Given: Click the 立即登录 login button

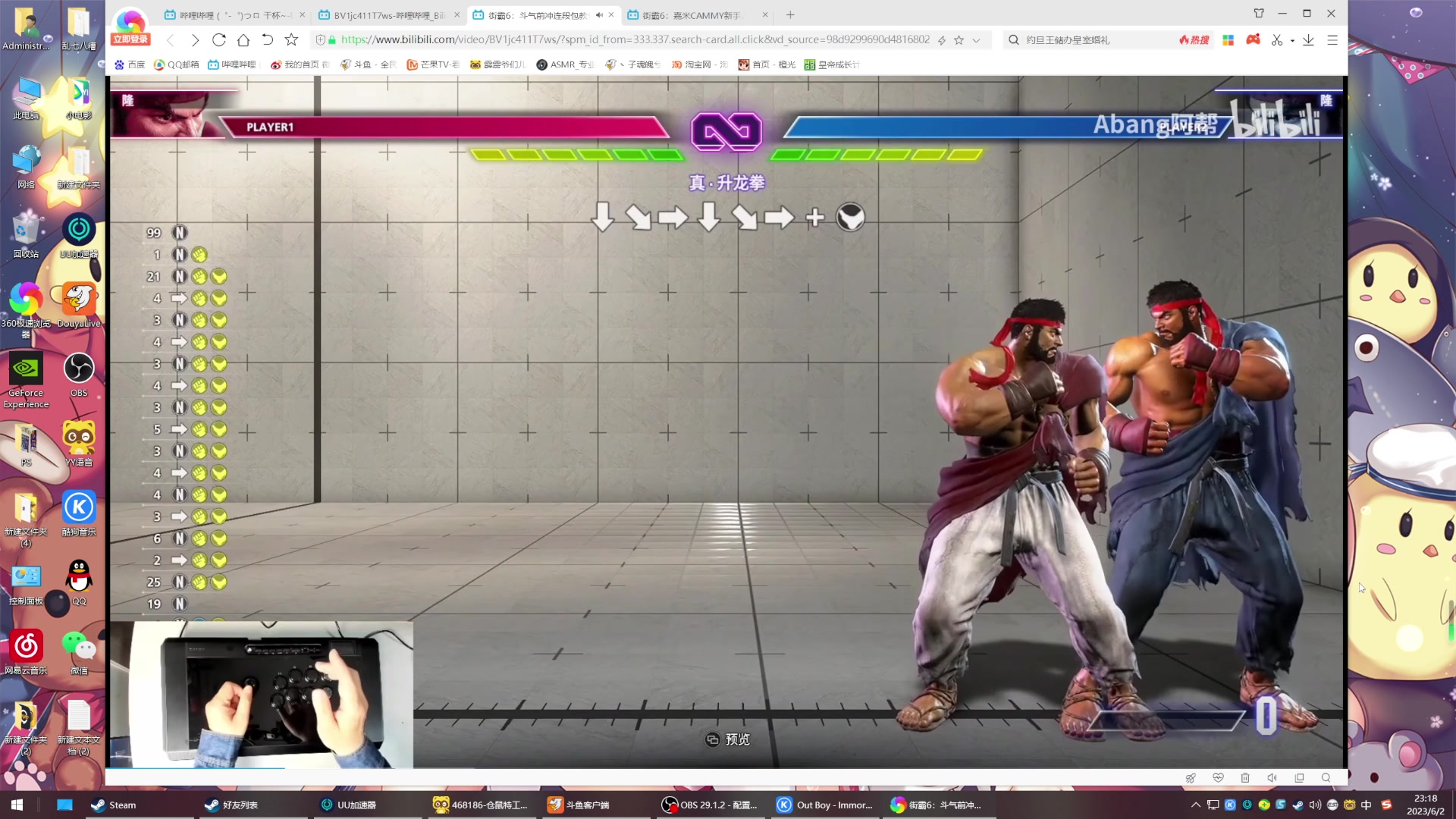Looking at the screenshot, I should pyautogui.click(x=130, y=39).
